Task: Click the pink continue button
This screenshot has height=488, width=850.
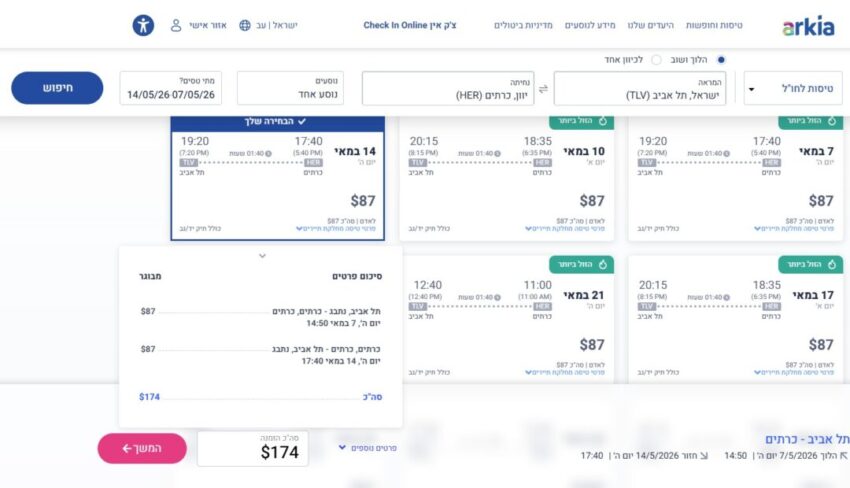Action: pos(142,448)
